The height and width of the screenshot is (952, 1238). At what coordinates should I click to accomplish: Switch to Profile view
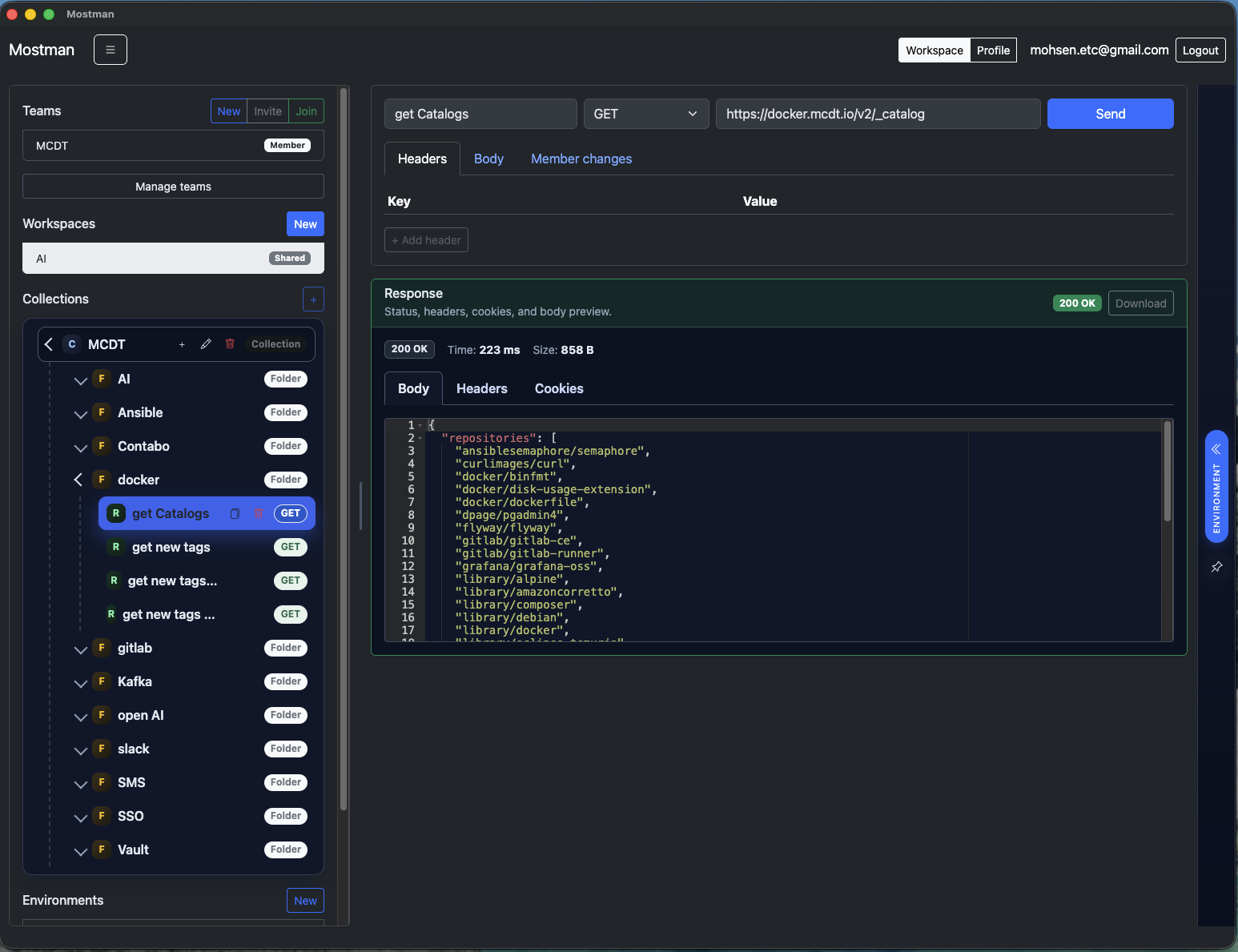click(x=993, y=50)
